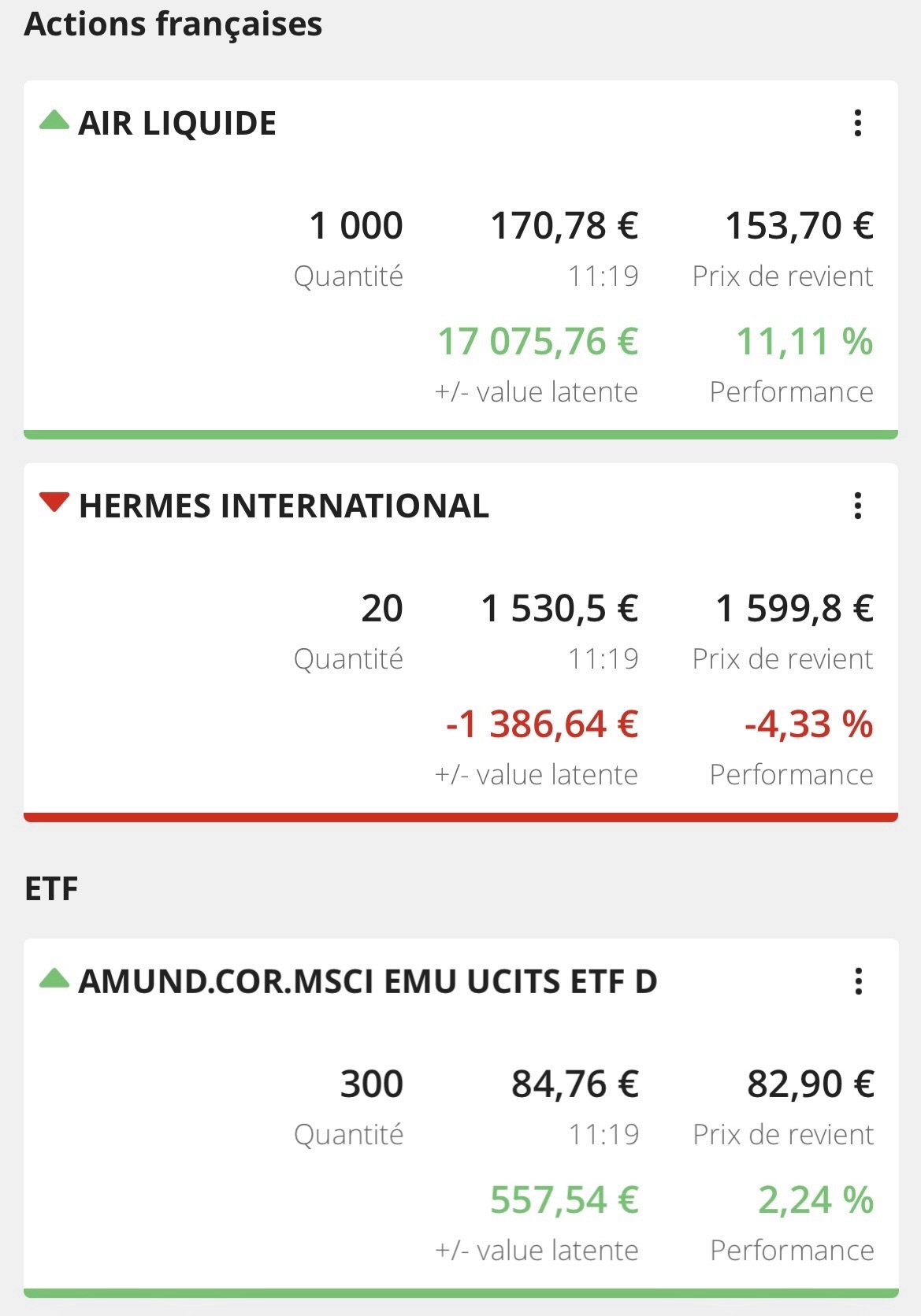Open the HERMES INTERNATIONAL stock title
Image resolution: width=921 pixels, height=1316 pixels.
pos(284,506)
